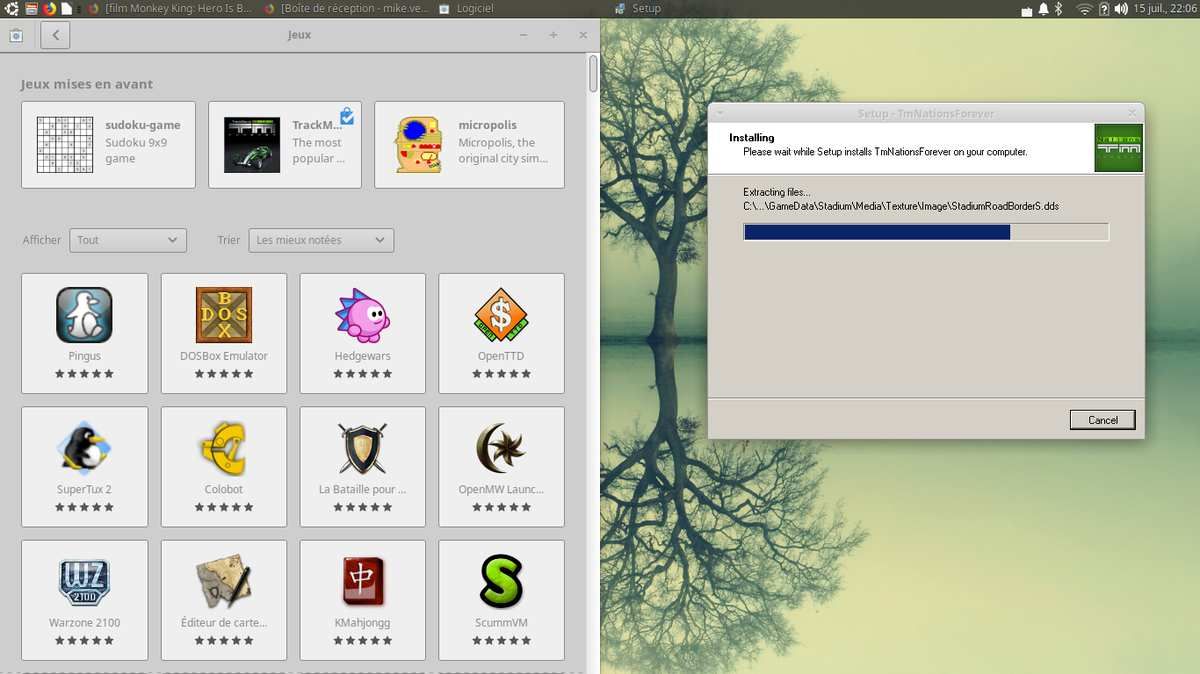
Task: Click the Pingus star rating
Action: click(x=84, y=374)
